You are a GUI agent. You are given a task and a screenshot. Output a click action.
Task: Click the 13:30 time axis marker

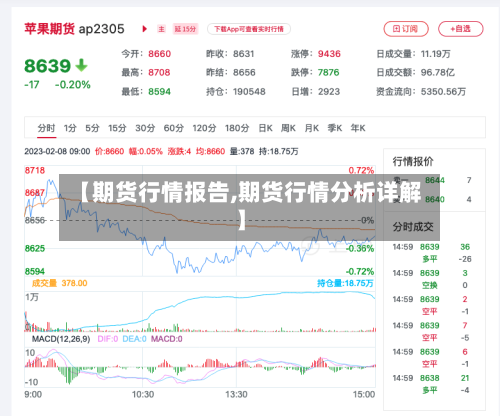tap(236, 395)
